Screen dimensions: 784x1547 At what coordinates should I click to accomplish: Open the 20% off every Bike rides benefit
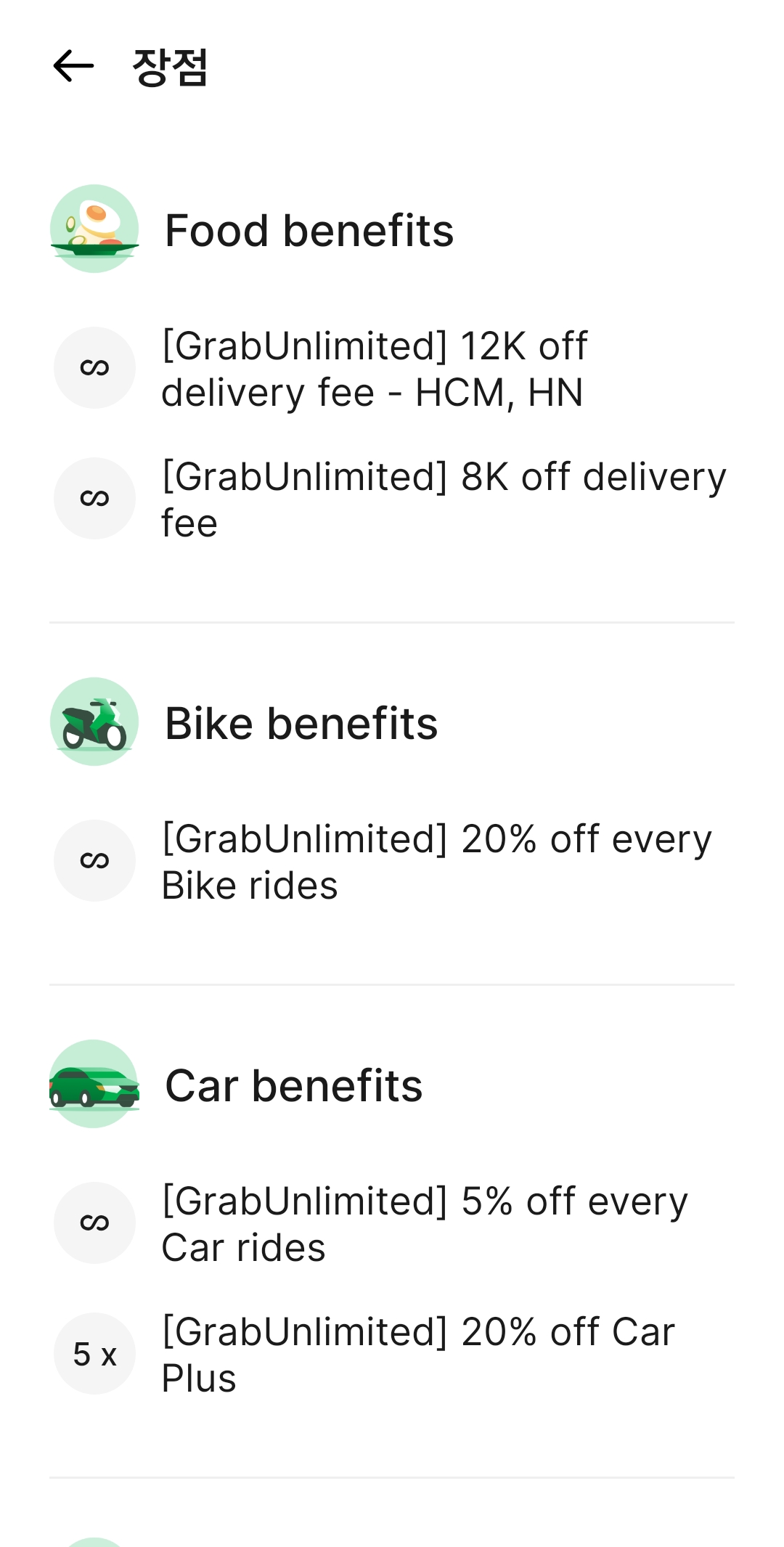click(436, 862)
